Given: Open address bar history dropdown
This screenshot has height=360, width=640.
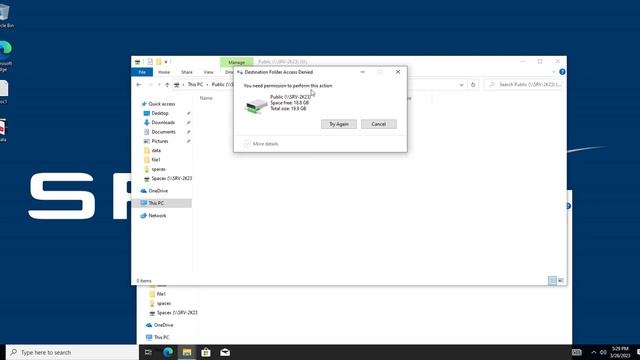Looking at the screenshot, I should point(461,84).
